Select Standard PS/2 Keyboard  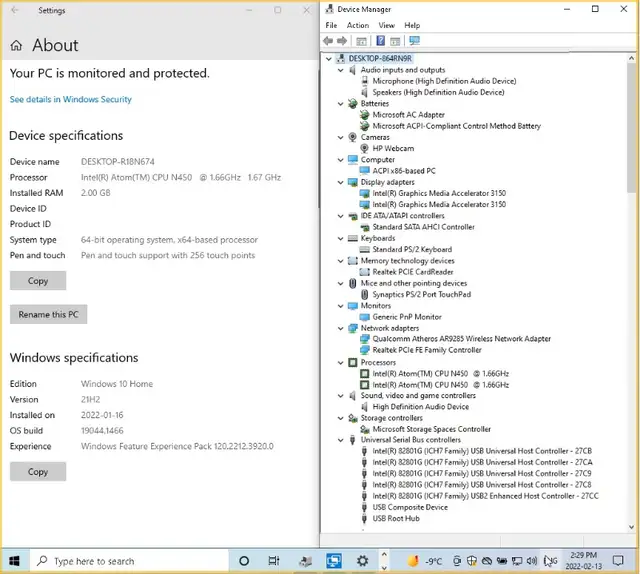tap(412, 249)
